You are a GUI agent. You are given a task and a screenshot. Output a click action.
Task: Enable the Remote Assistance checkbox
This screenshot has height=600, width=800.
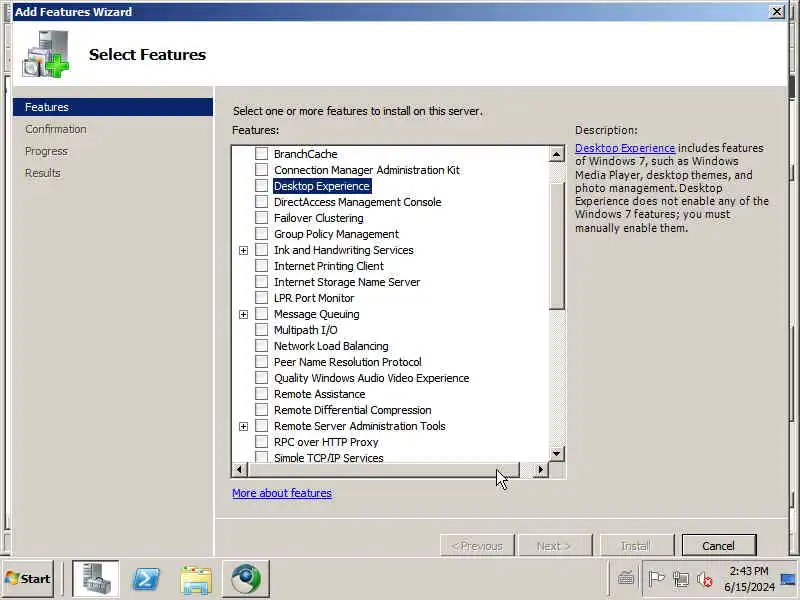[x=261, y=394]
